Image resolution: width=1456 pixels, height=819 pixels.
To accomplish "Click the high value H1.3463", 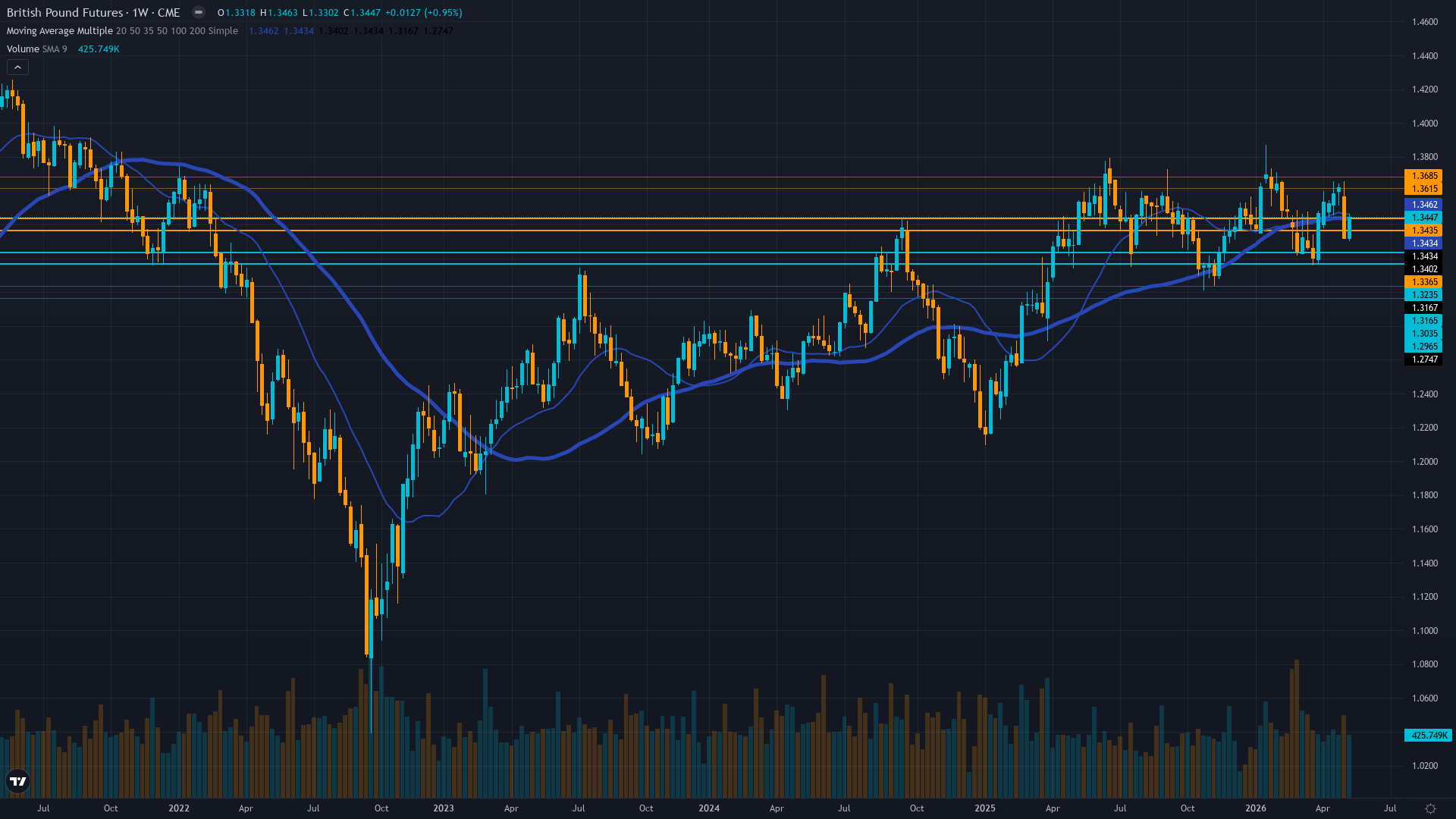I will coord(278,13).
